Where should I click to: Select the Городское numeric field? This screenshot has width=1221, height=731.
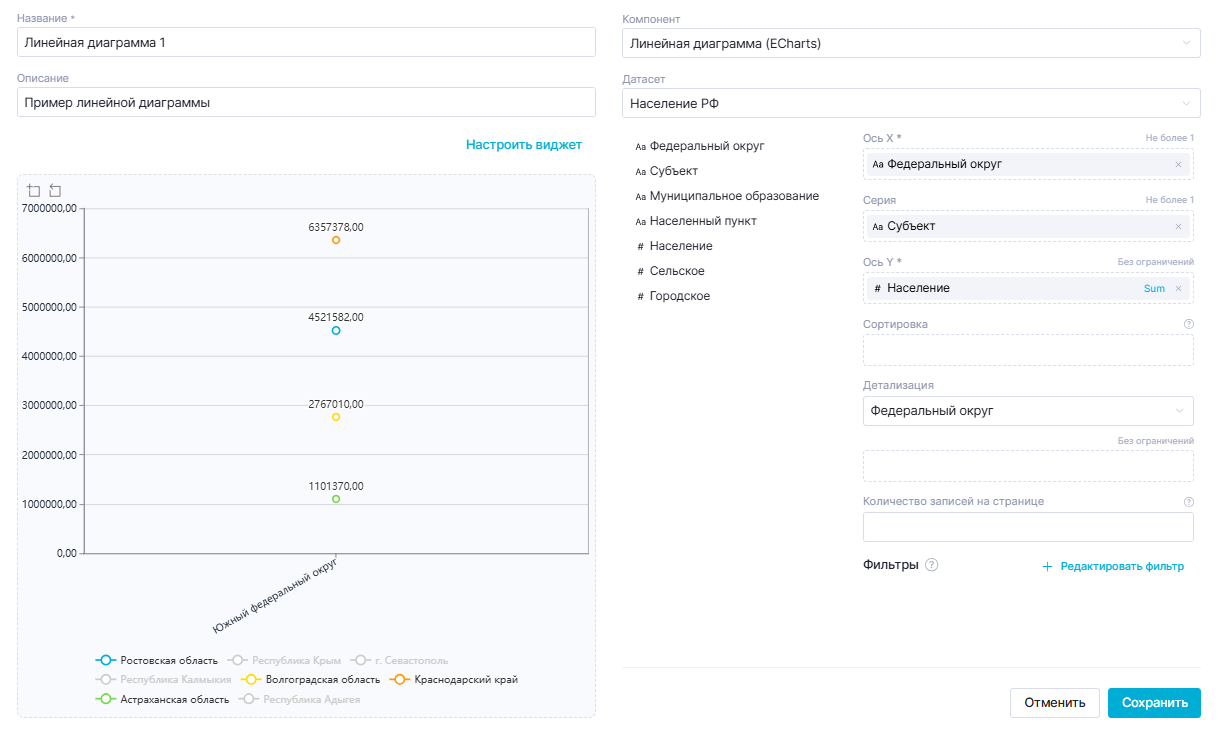tap(679, 296)
